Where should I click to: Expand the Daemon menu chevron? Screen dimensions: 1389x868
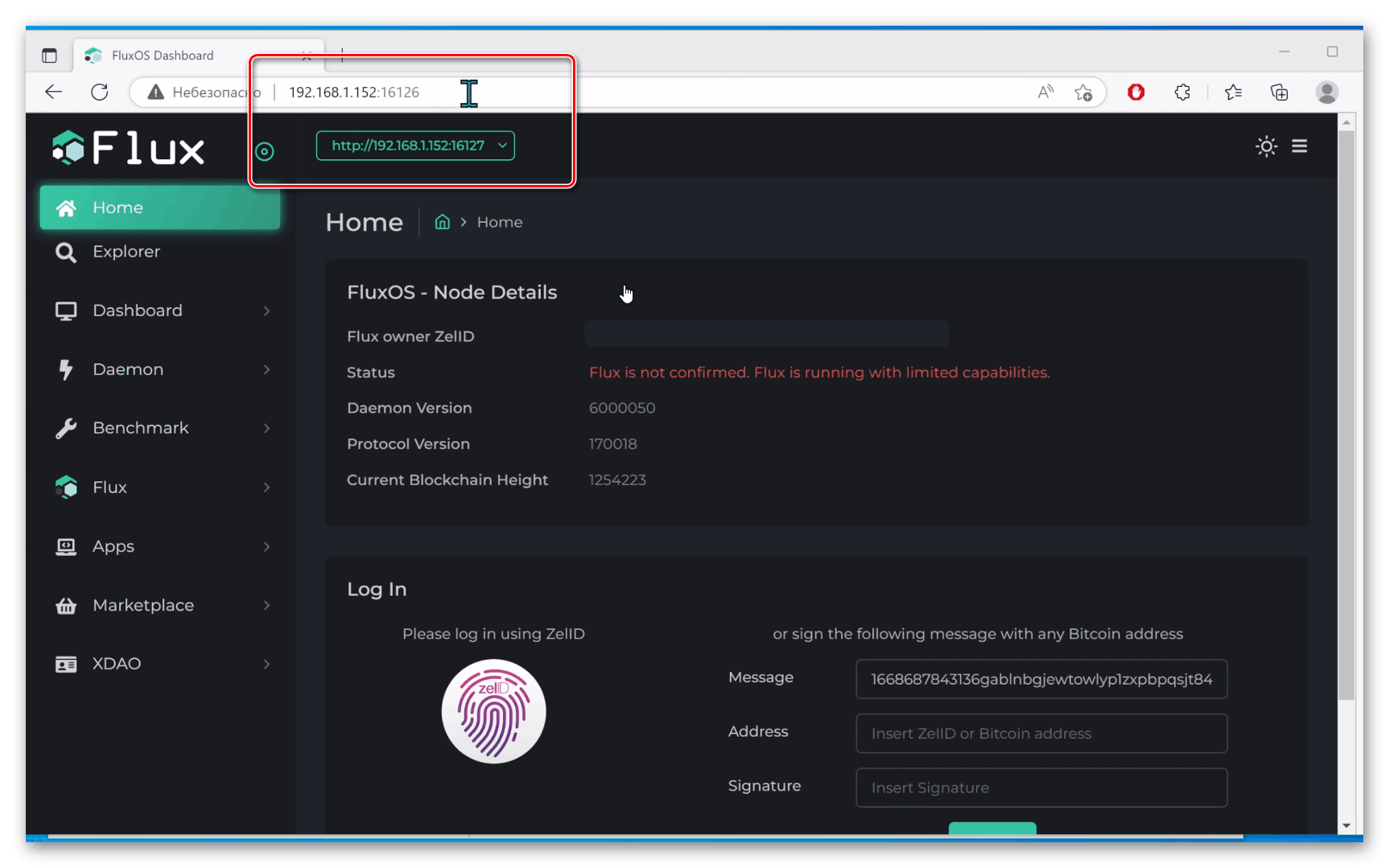click(266, 369)
